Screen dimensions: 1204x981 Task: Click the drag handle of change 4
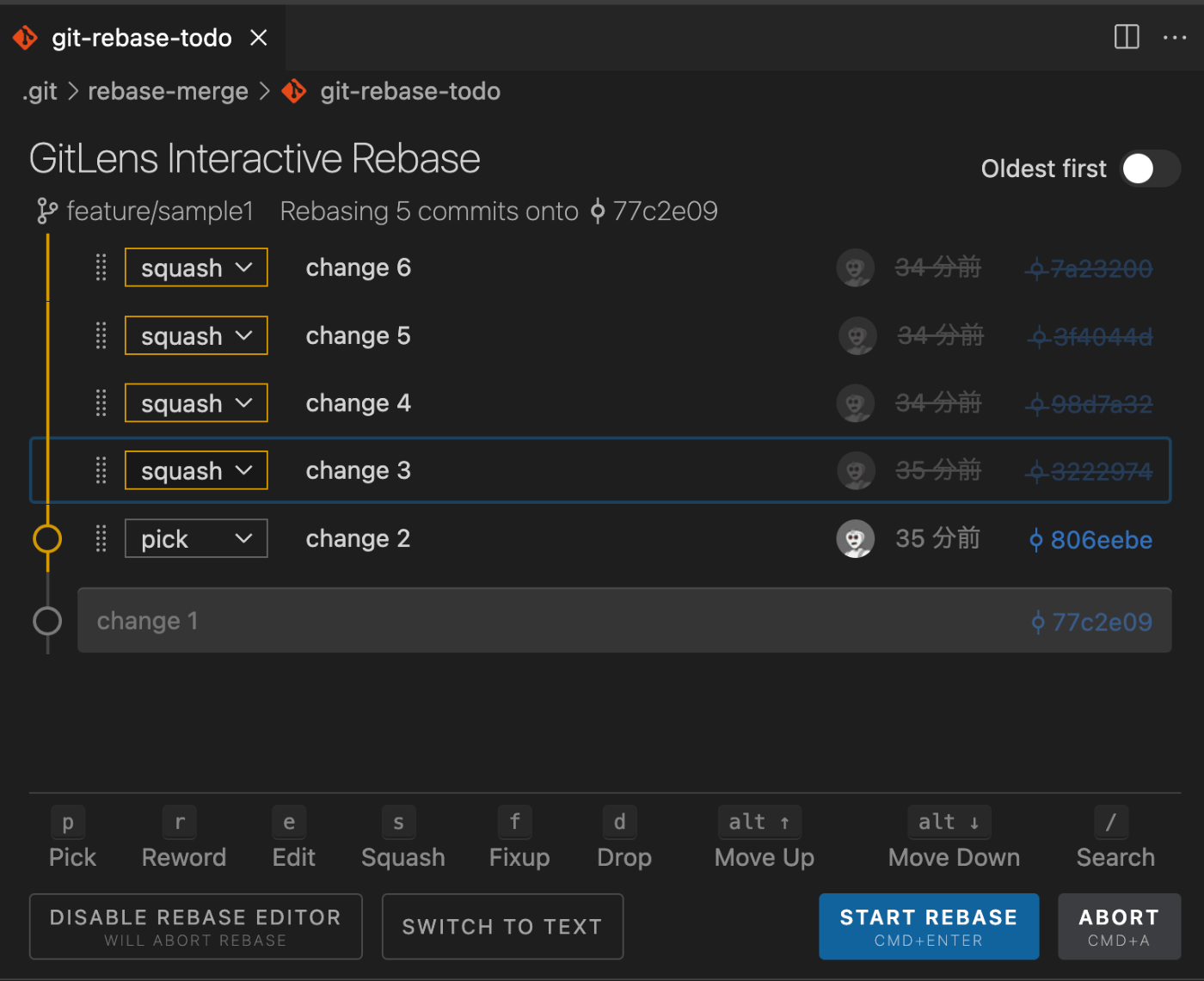pyautogui.click(x=101, y=402)
